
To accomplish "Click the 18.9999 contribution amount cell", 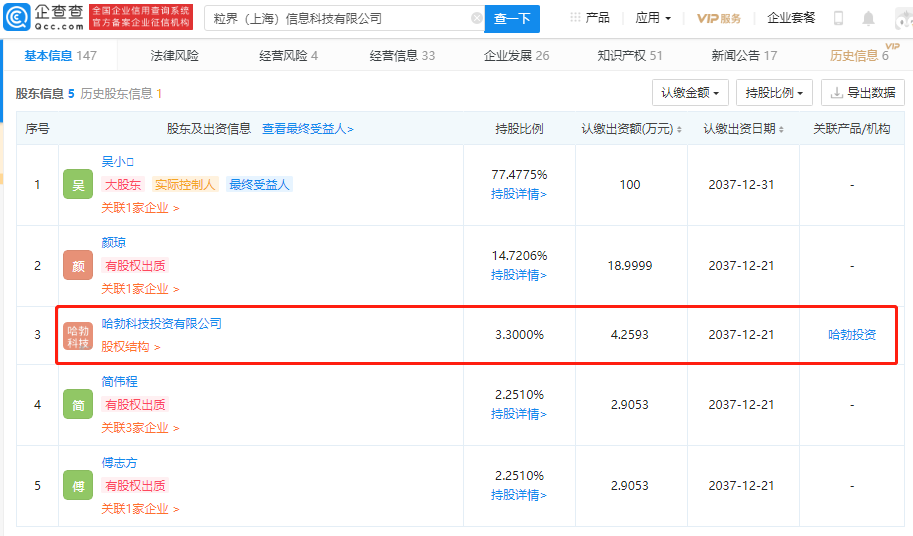I will 630,265.
